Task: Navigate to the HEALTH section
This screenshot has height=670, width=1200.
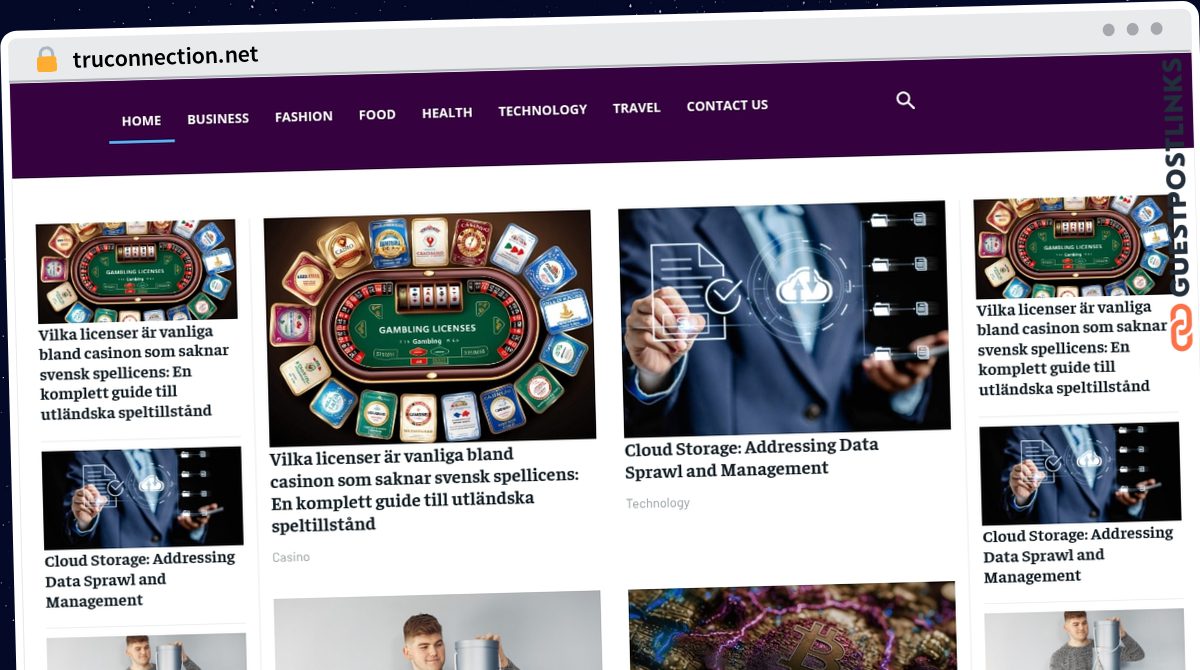Action: 447,113
